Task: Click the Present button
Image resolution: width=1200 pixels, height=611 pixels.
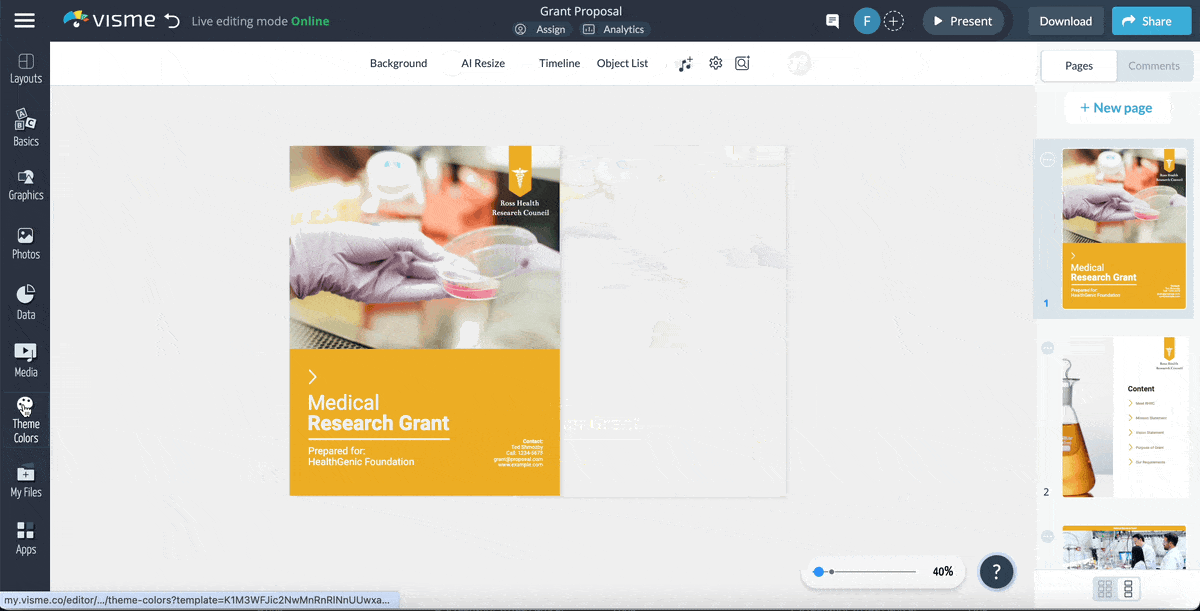Action: click(963, 20)
